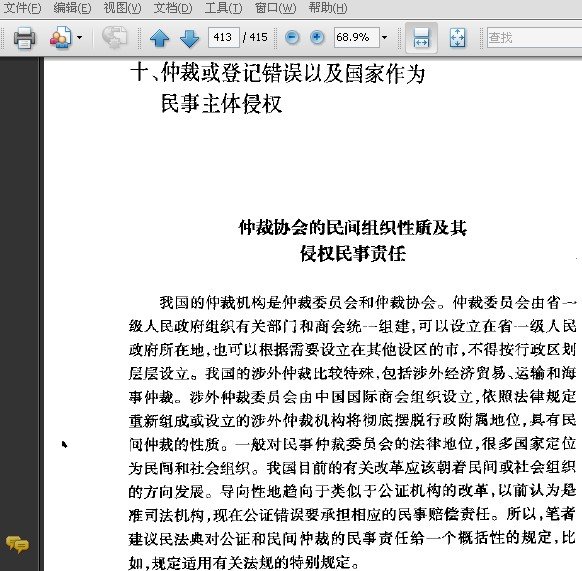Toggle the fit-width scrolling mode button
The height and width of the screenshot is (571, 582).
pyautogui.click(x=421, y=37)
